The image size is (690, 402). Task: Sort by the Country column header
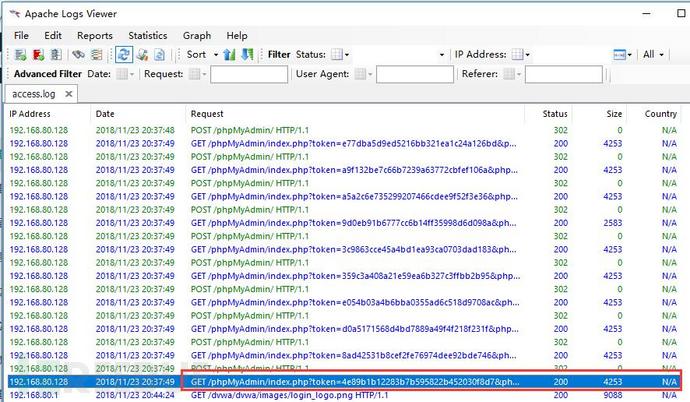661,114
